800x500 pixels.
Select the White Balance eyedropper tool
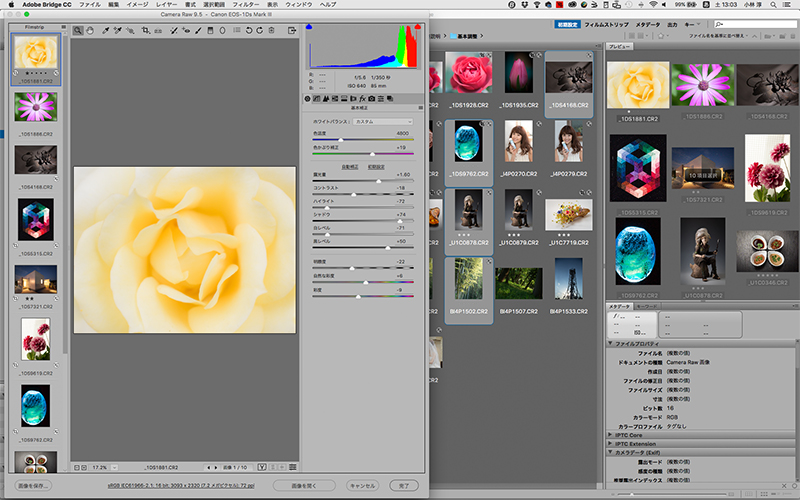(106, 31)
